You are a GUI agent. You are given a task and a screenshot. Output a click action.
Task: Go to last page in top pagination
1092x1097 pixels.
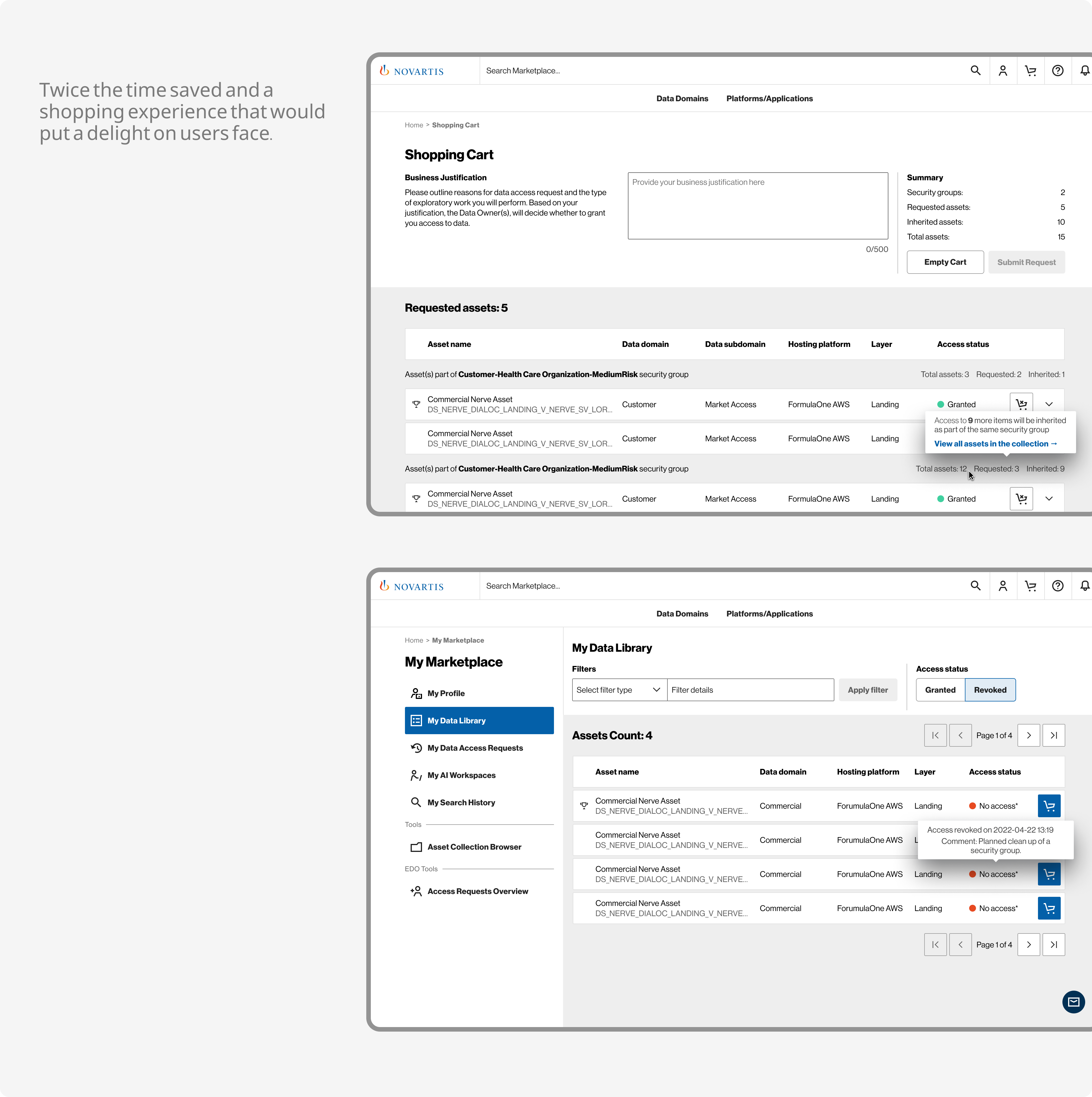click(1053, 735)
